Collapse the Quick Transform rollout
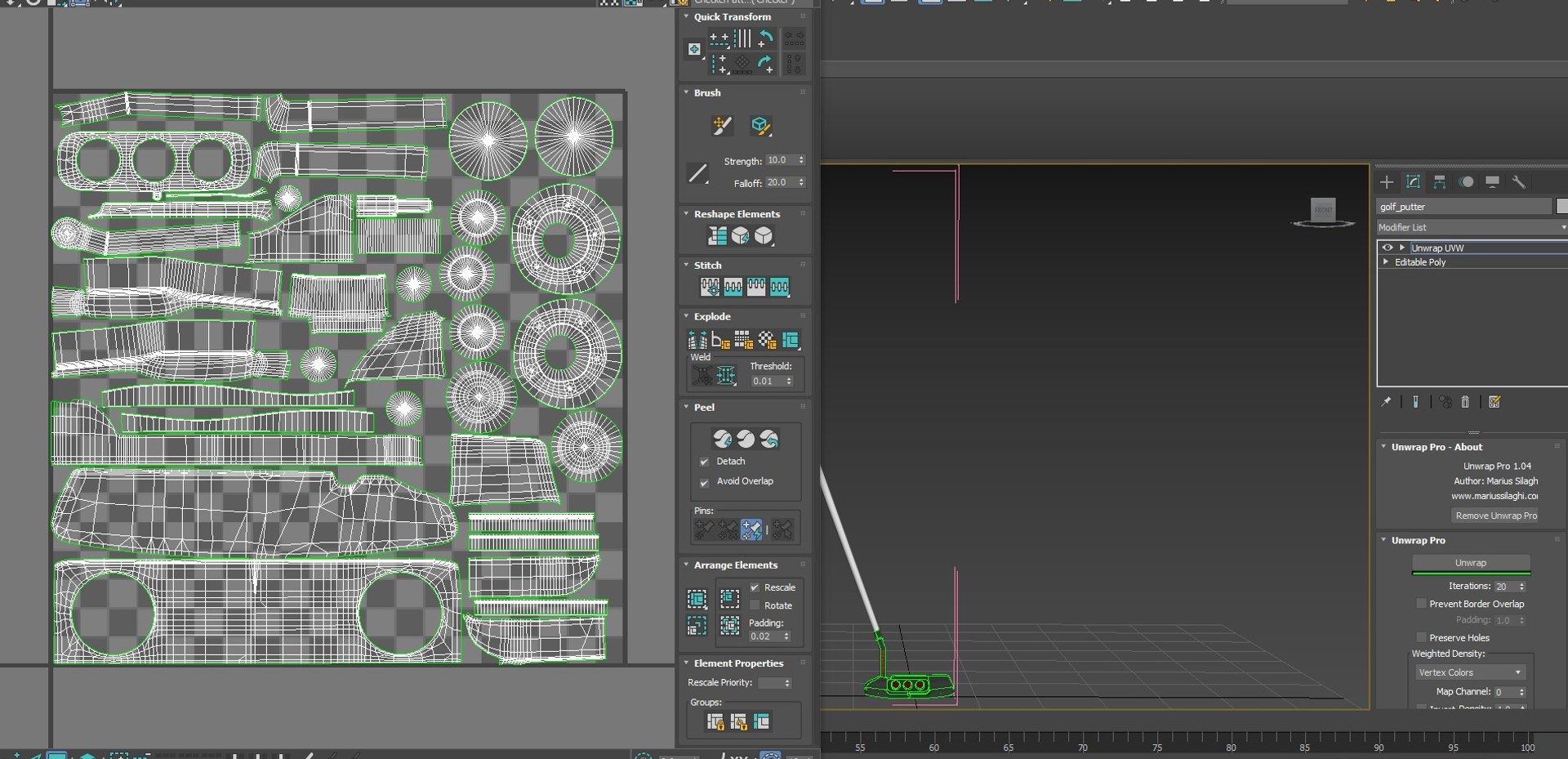 686,16
